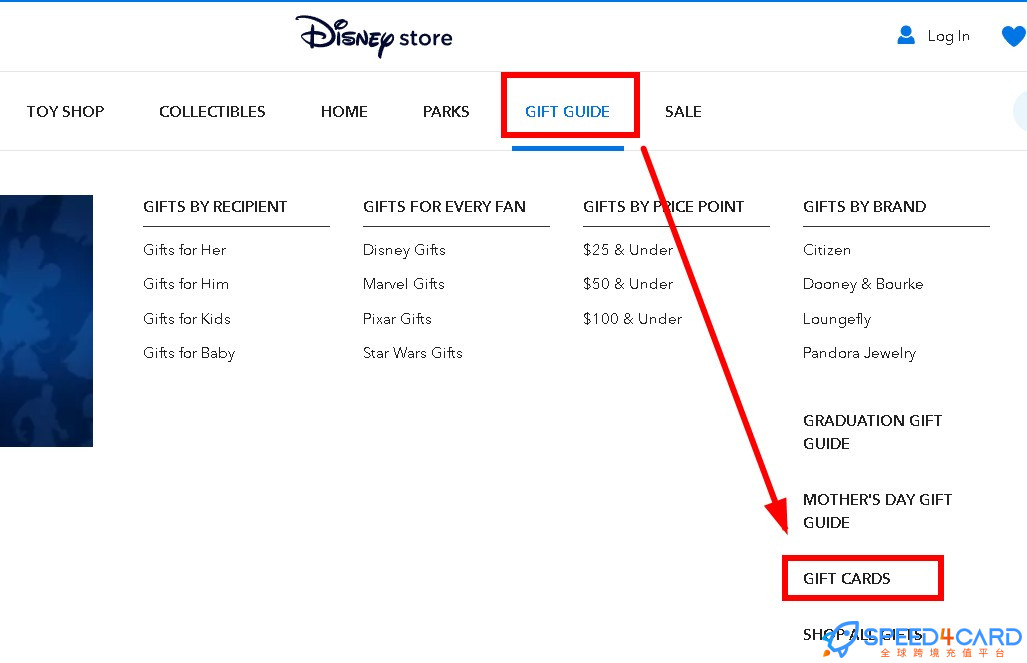
Task: Go to GRADUATION GIFT GUIDE
Action: 872,432
